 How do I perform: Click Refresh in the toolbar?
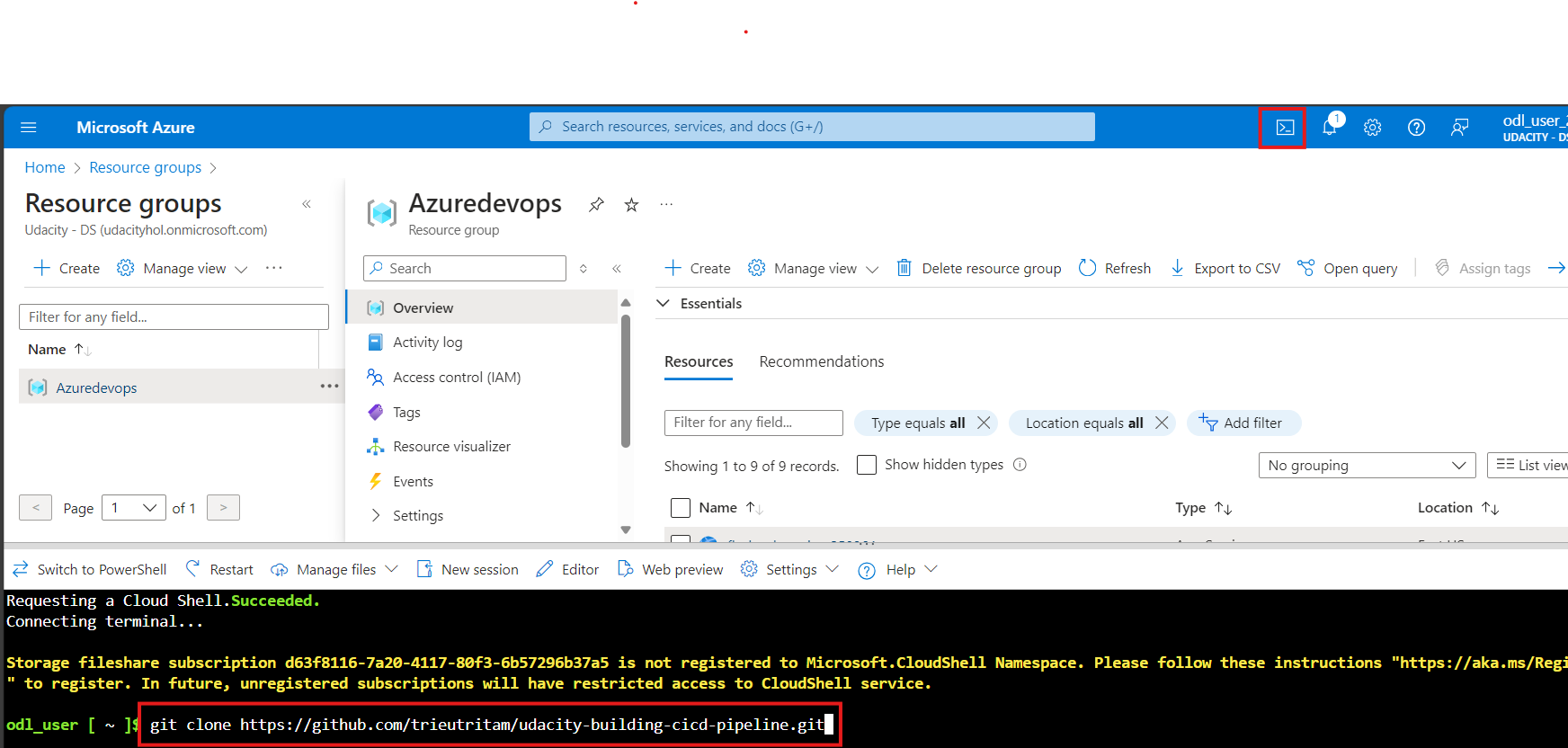(1115, 268)
